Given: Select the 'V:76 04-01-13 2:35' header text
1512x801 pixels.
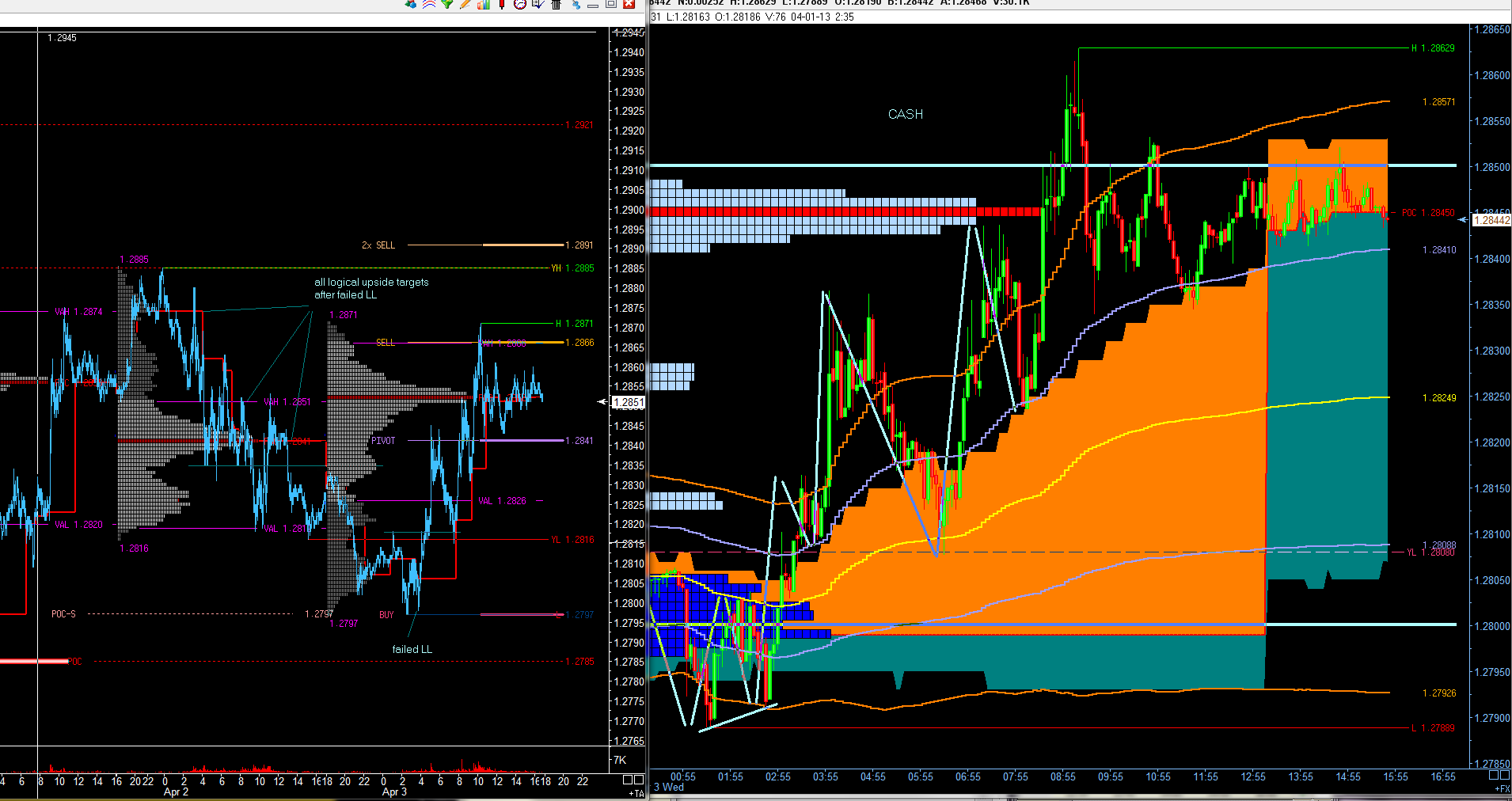Looking at the screenshot, I should 809,17.
